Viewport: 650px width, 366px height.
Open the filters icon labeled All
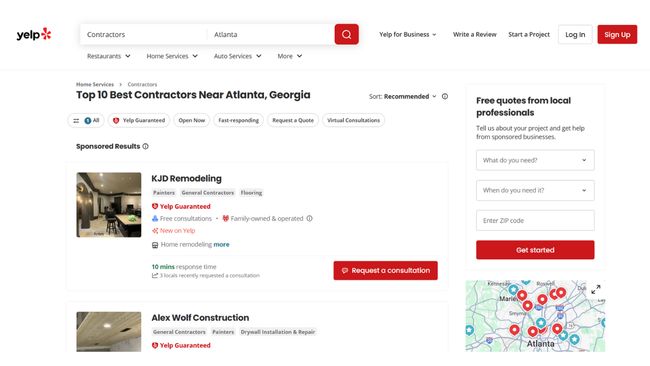pos(86,121)
